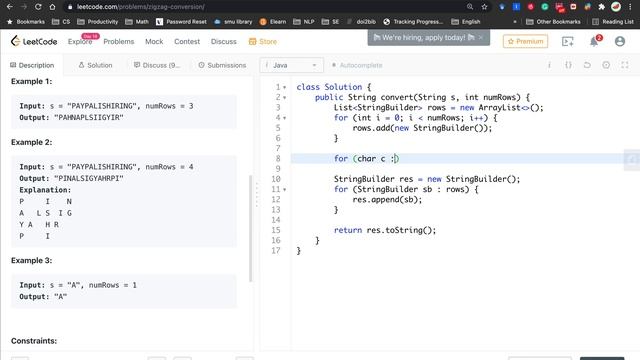Collapse code fold arrow on line 1

pos(284,87)
